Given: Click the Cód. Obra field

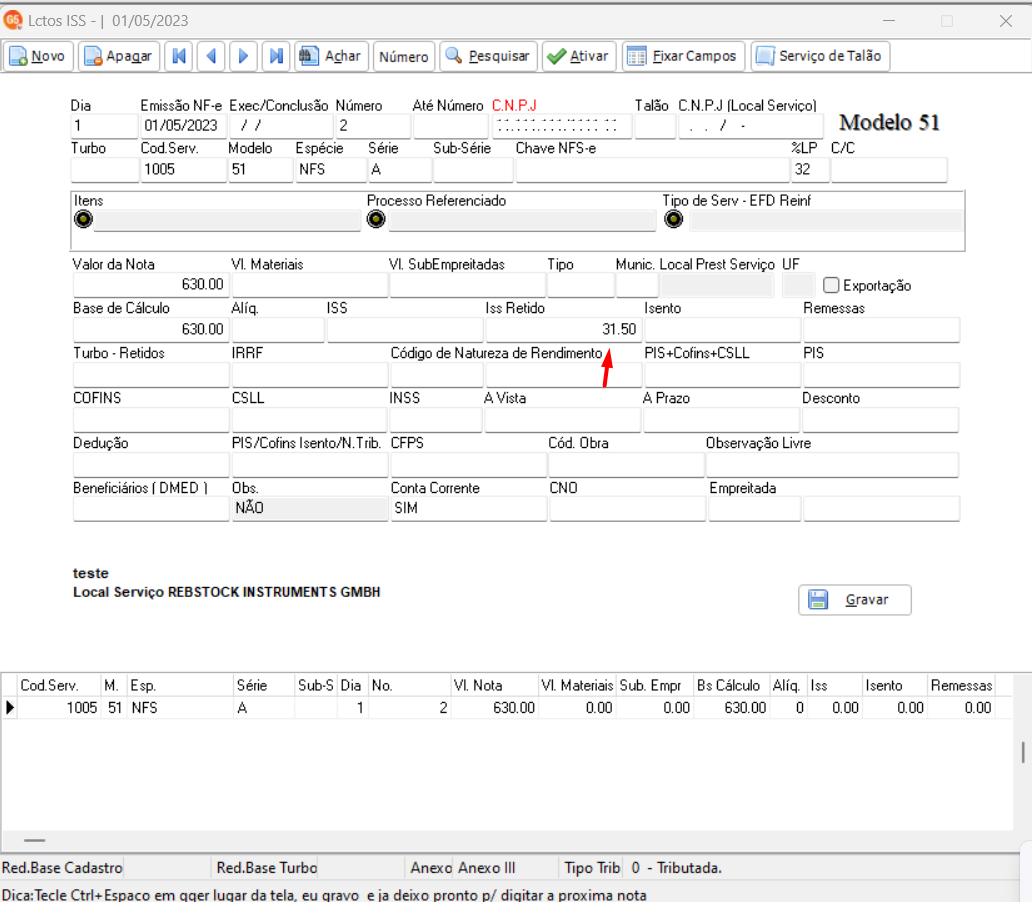Looking at the screenshot, I should pos(627,465).
